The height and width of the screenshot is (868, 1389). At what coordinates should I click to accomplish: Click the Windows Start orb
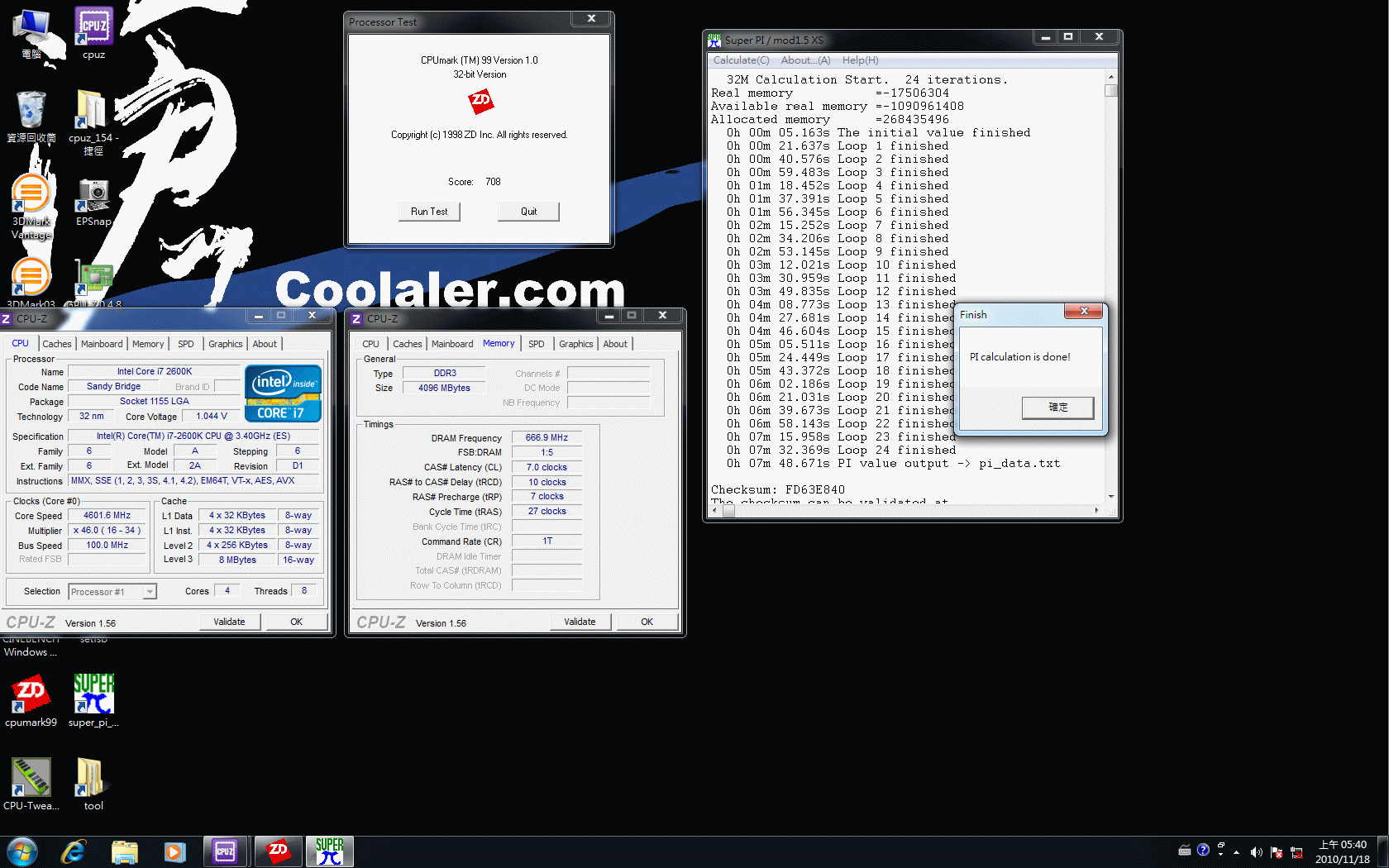click(22, 851)
